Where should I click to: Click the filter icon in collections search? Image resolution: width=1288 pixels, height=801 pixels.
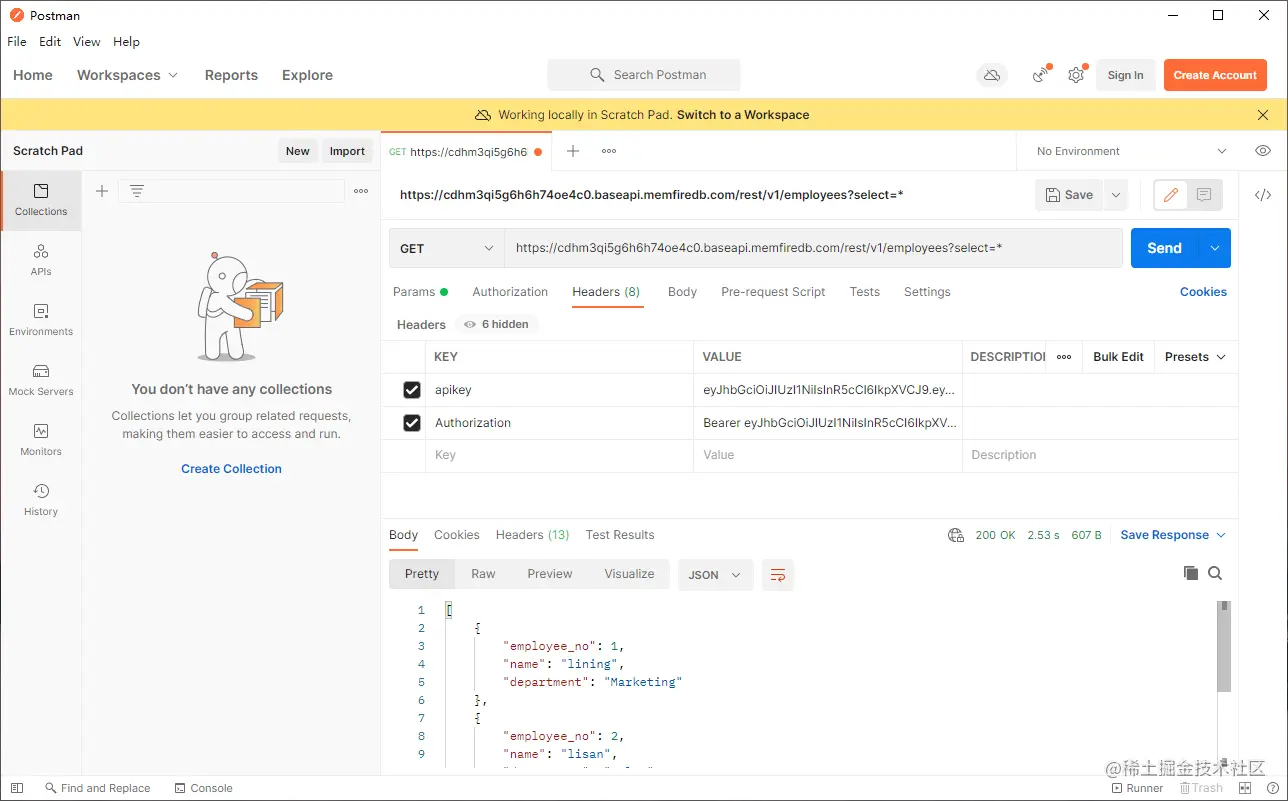pyautogui.click(x=137, y=191)
